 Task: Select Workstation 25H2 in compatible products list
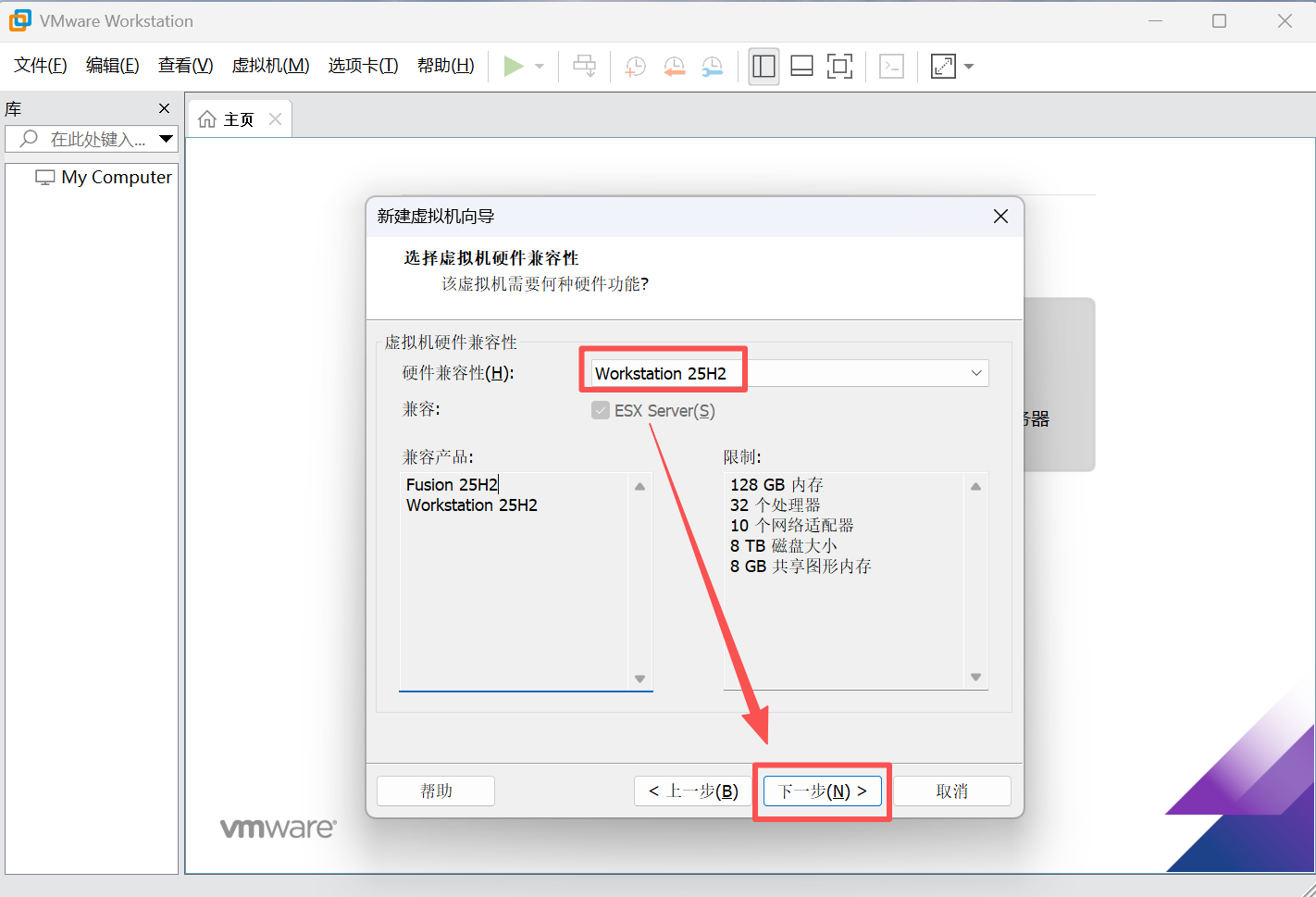(472, 505)
